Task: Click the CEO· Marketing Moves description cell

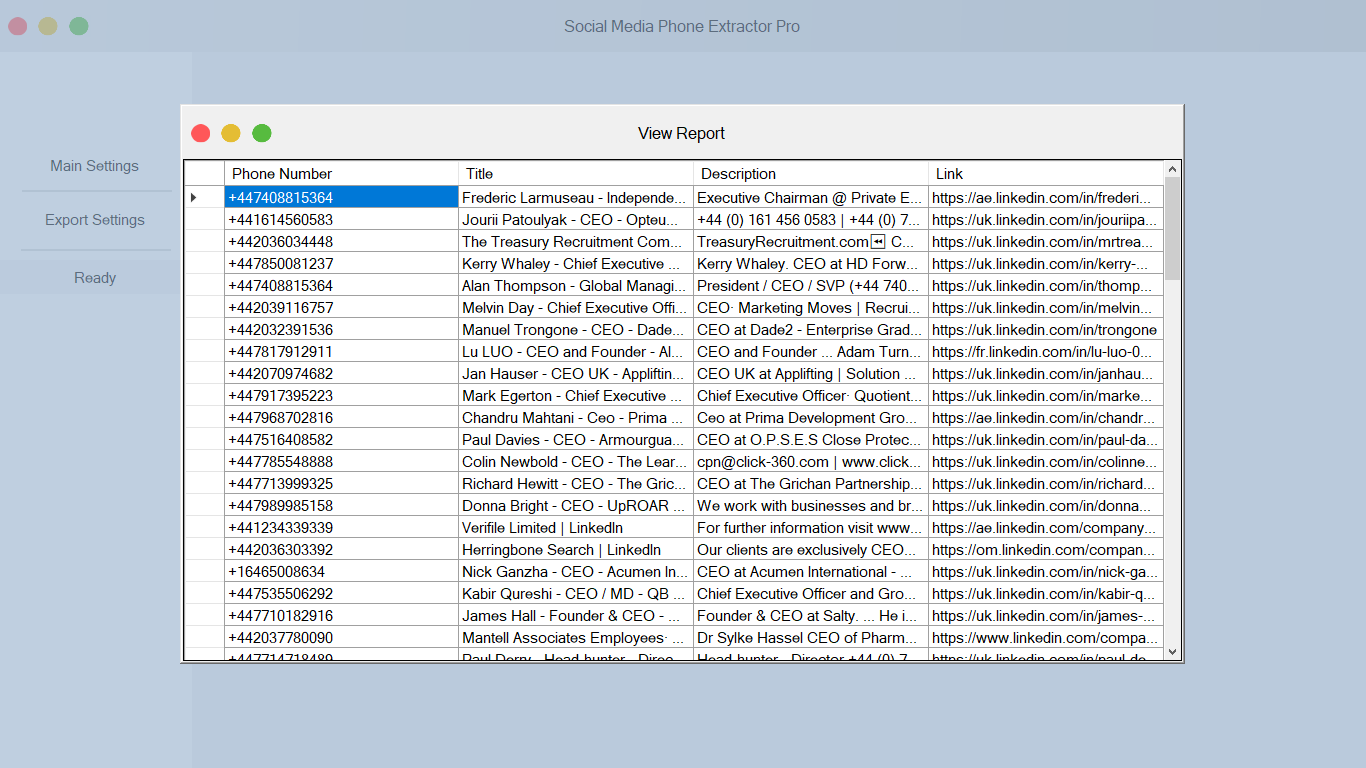Action: coord(811,308)
